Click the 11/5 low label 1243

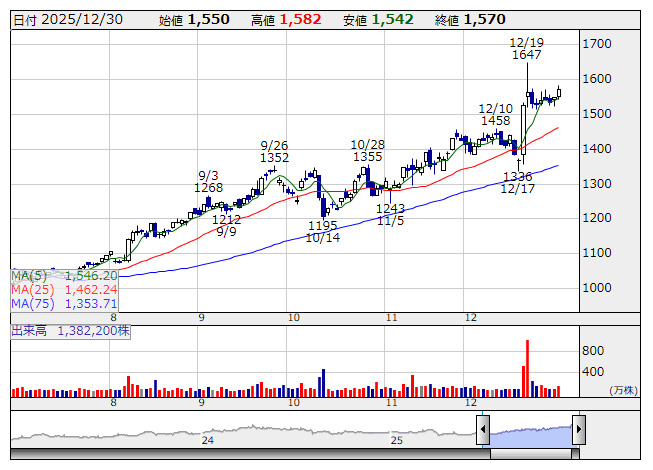(390, 208)
